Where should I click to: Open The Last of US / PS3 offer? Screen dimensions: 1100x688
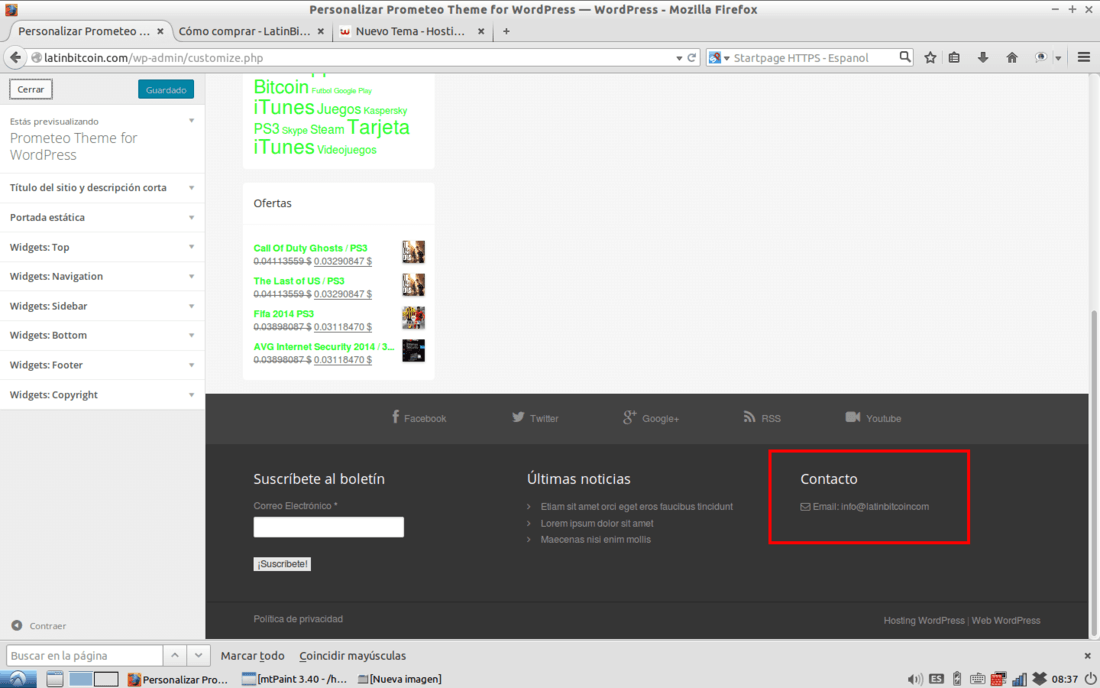tap(299, 281)
